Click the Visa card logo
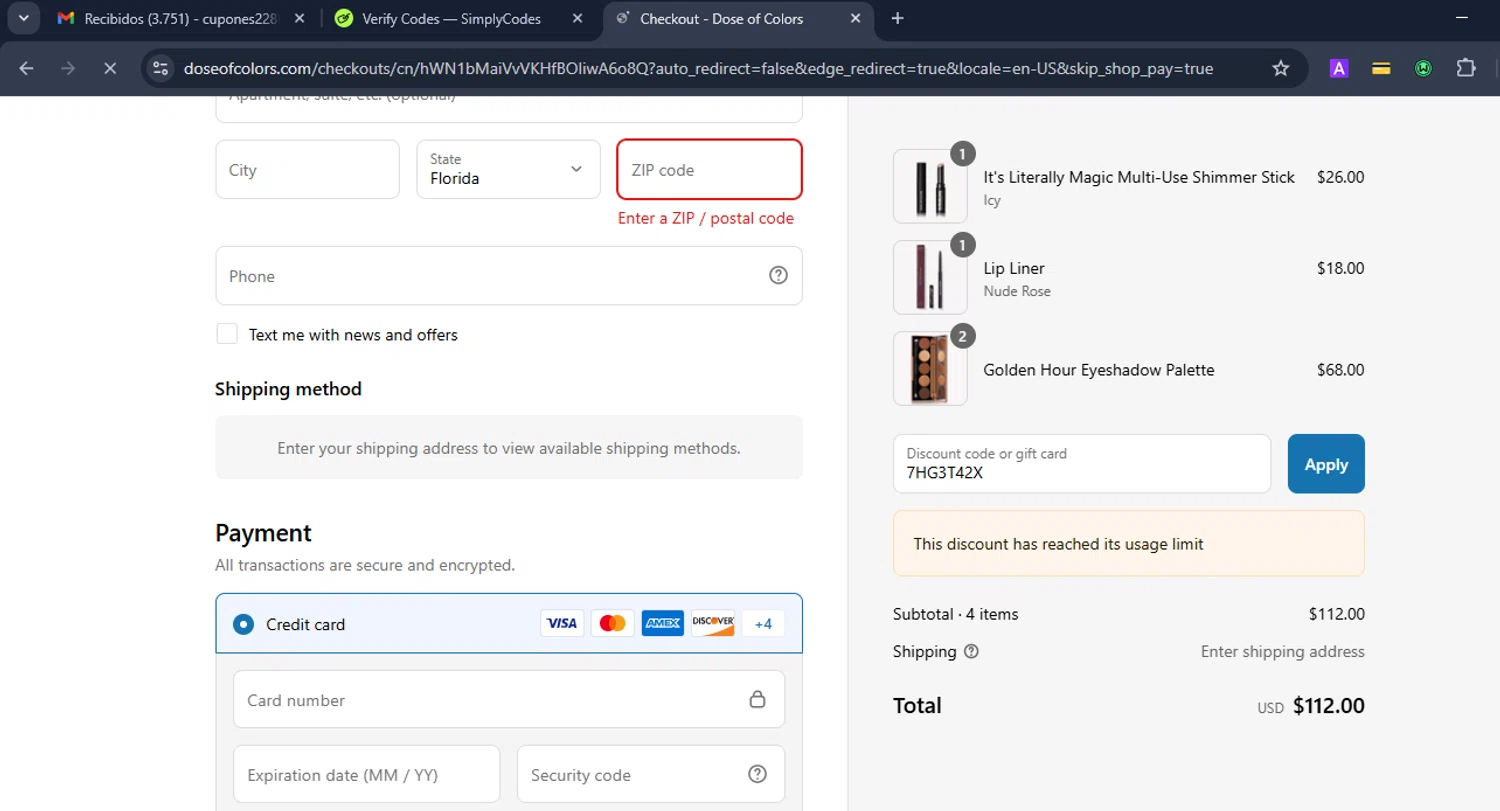The image size is (1500, 811). [562, 623]
